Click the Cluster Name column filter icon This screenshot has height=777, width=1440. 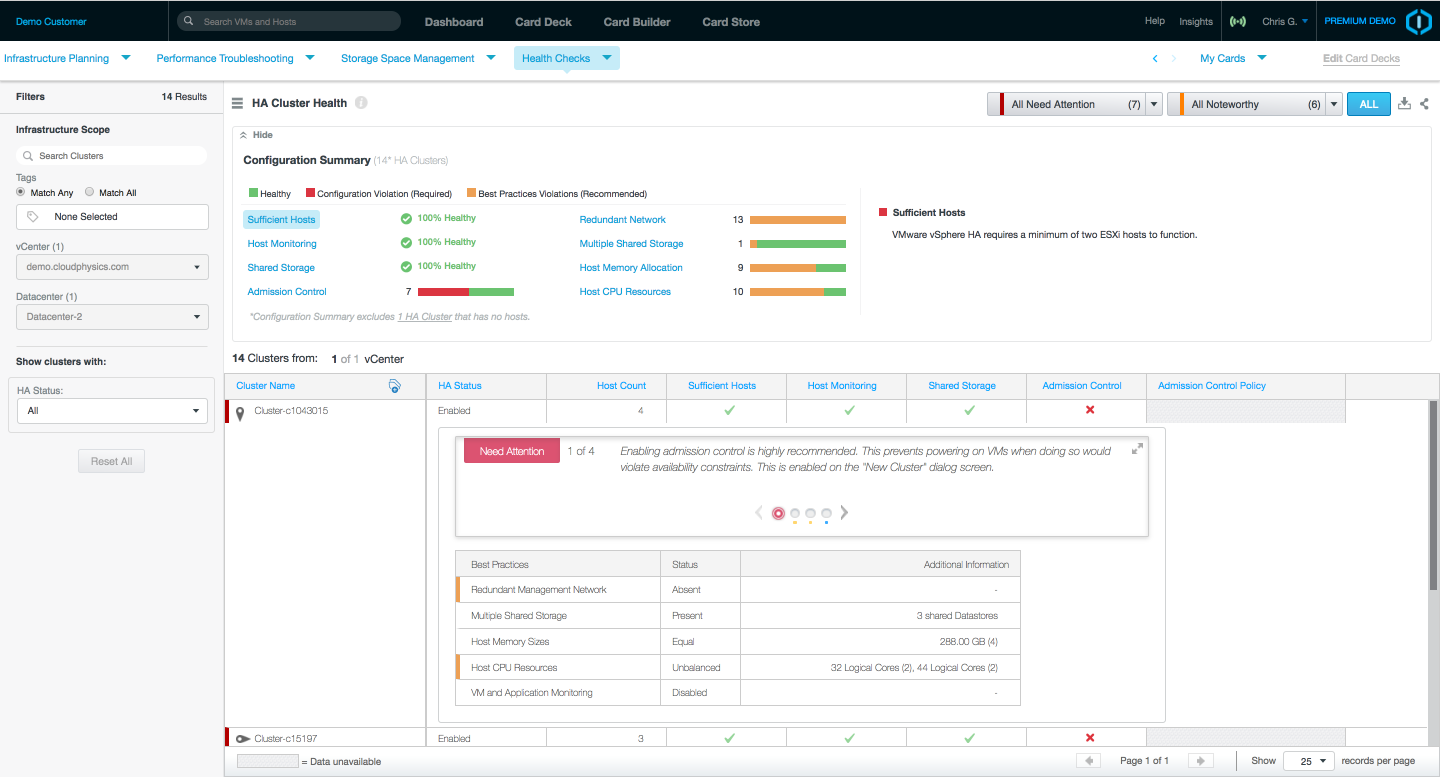(x=395, y=386)
